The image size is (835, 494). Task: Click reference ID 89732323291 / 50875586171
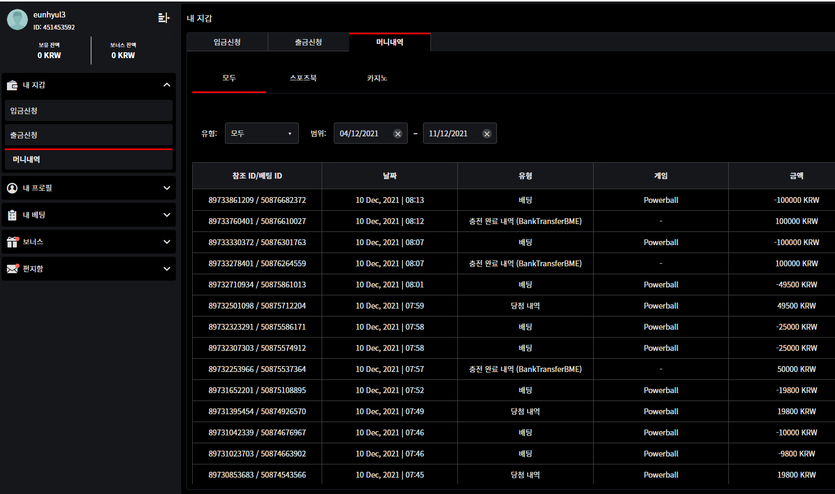pyautogui.click(x=257, y=327)
